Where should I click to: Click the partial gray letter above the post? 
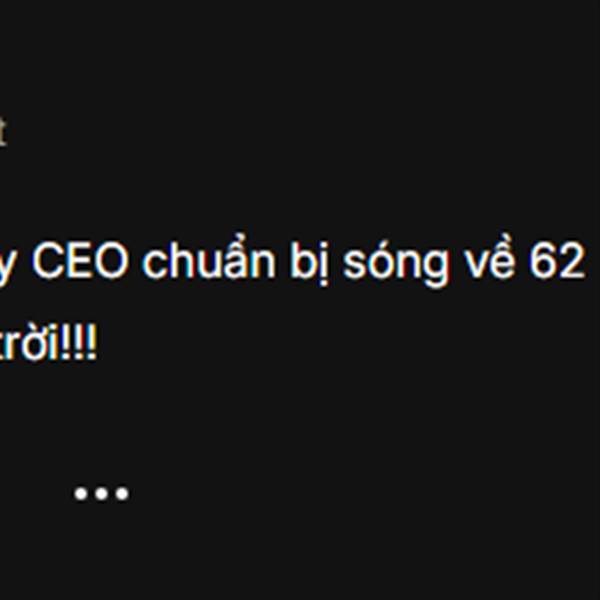click(x=2, y=132)
